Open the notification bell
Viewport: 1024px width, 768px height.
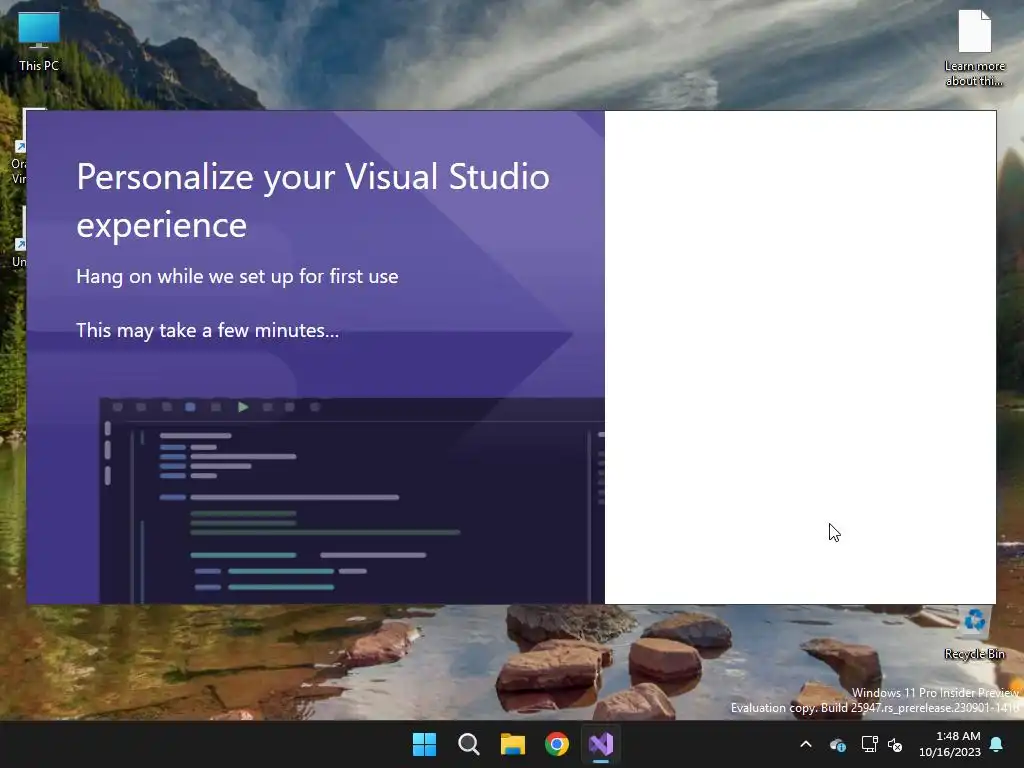coord(997,744)
